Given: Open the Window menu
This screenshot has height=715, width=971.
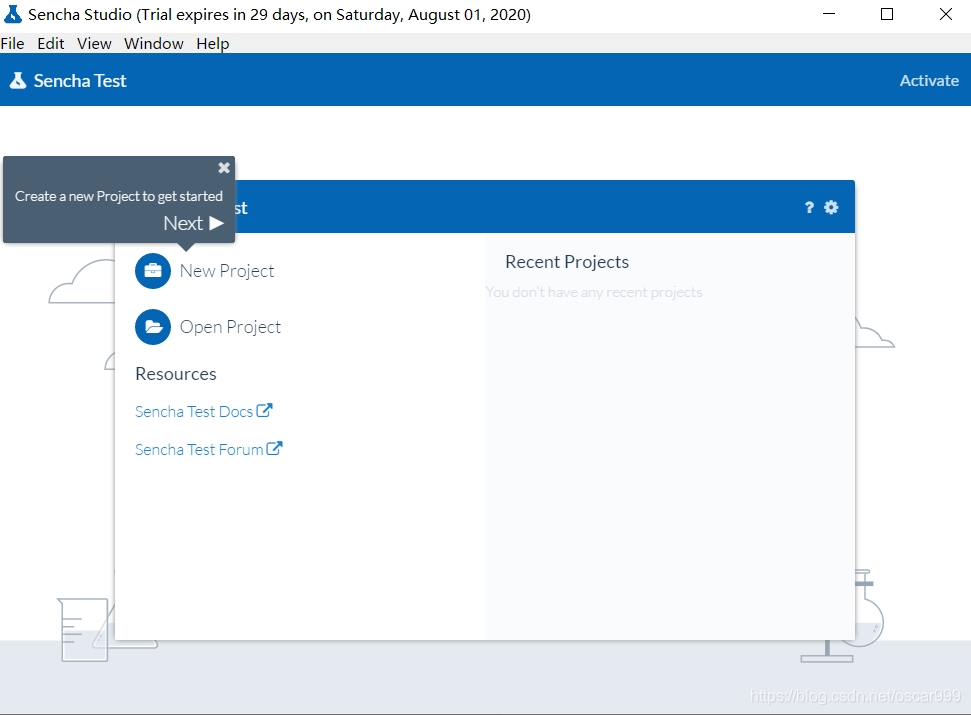Looking at the screenshot, I should pos(154,43).
